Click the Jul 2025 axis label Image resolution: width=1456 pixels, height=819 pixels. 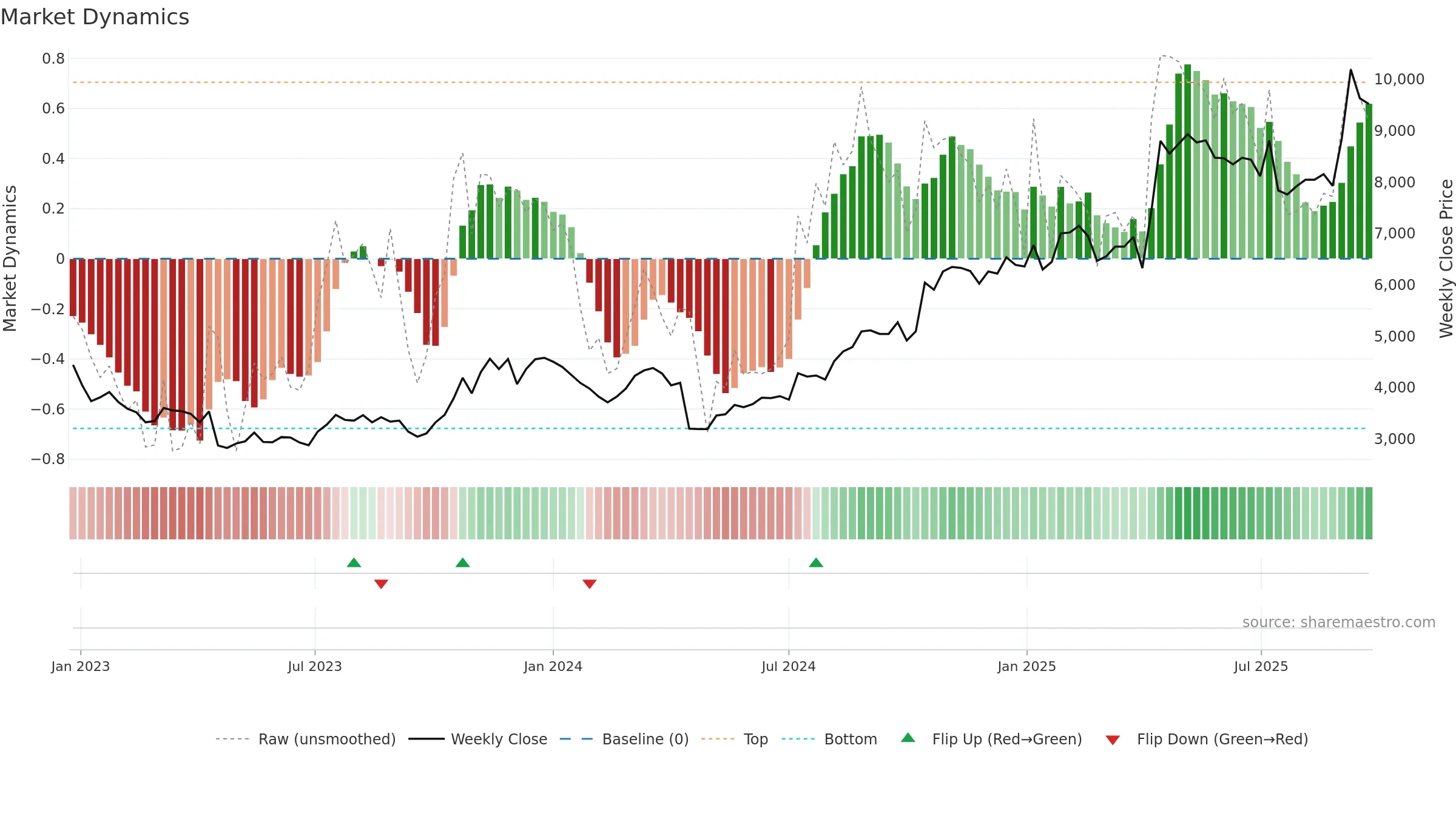[x=1261, y=666]
